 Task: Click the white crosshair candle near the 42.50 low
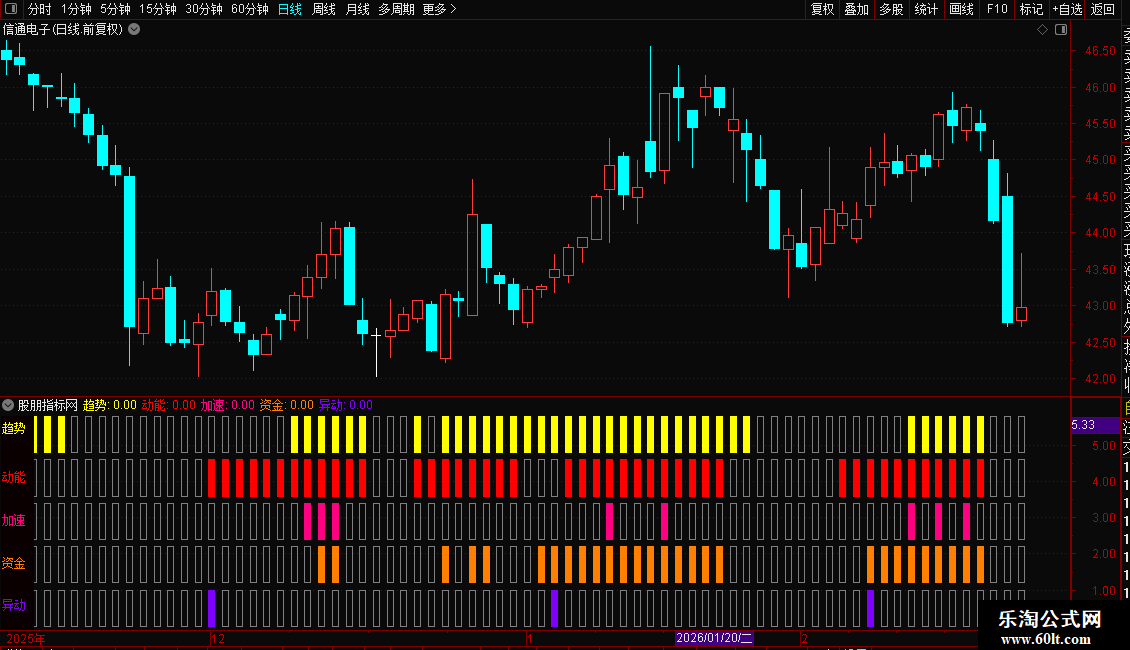376,352
